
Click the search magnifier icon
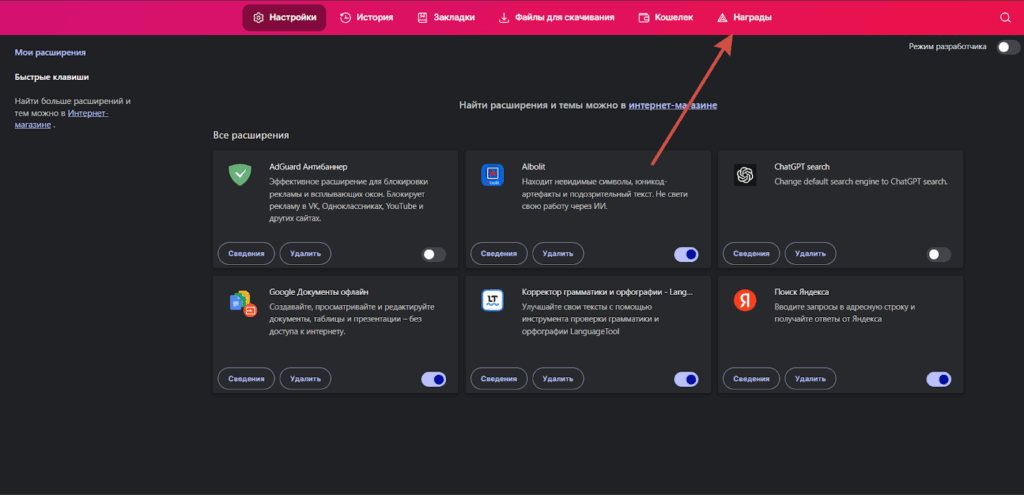[1005, 17]
